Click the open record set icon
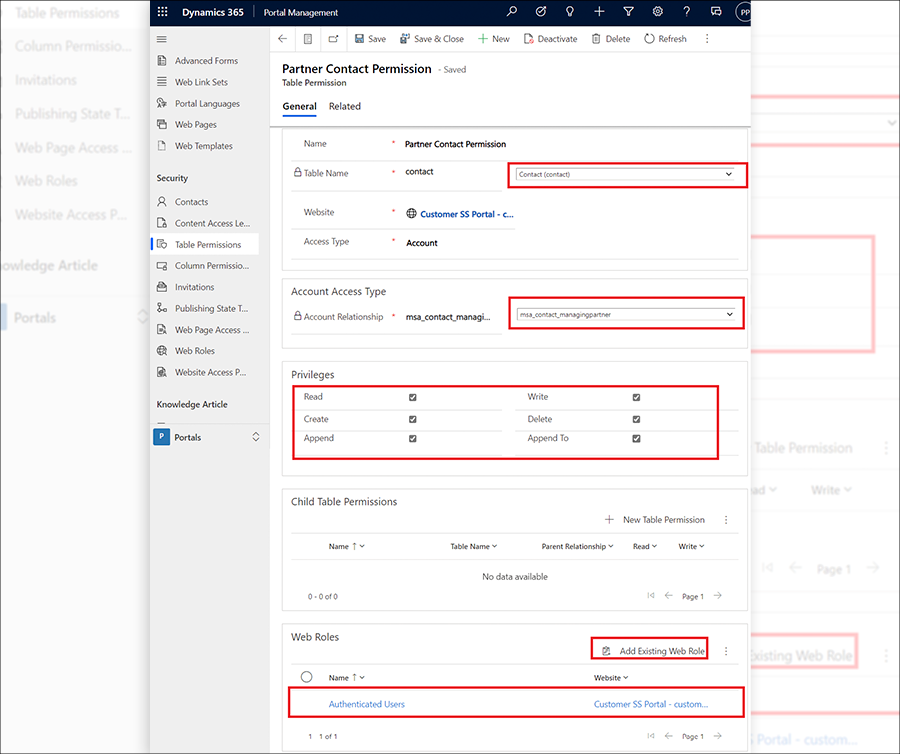The width and height of the screenshot is (900, 754). pyautogui.click(x=308, y=38)
